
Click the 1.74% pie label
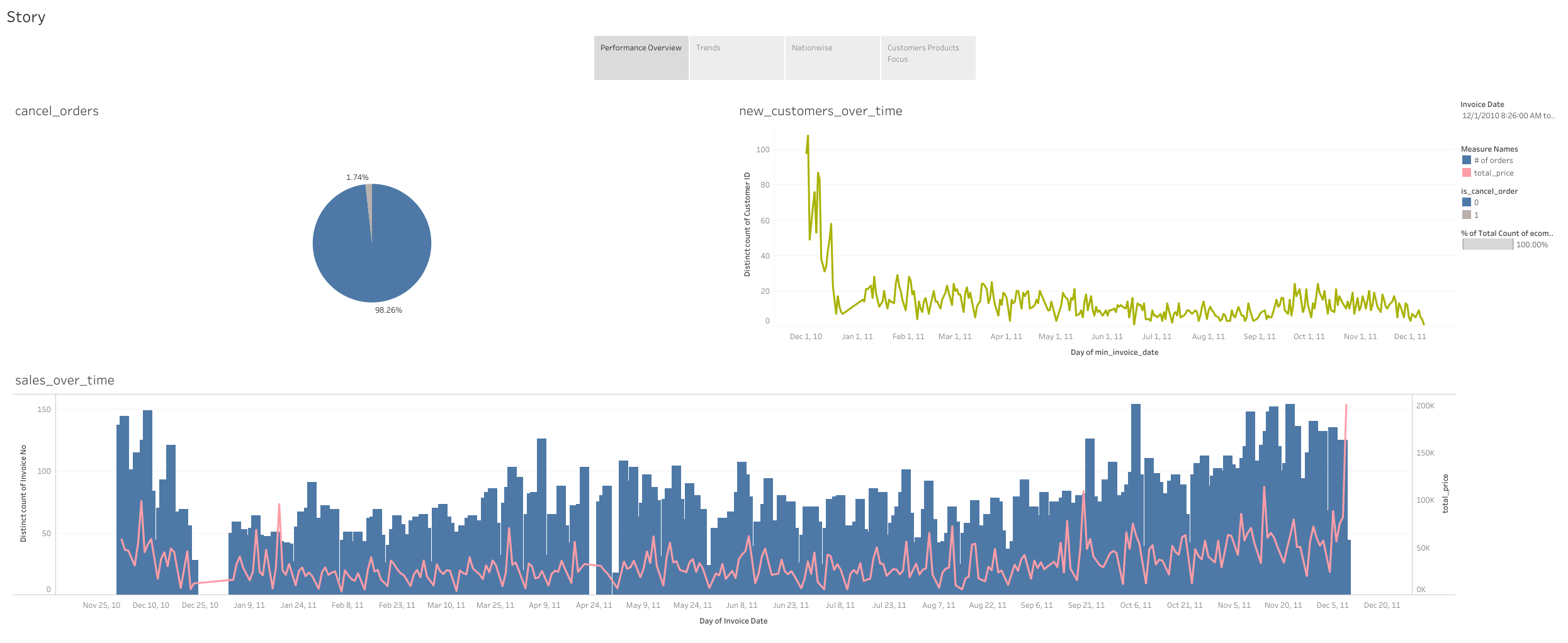[357, 177]
